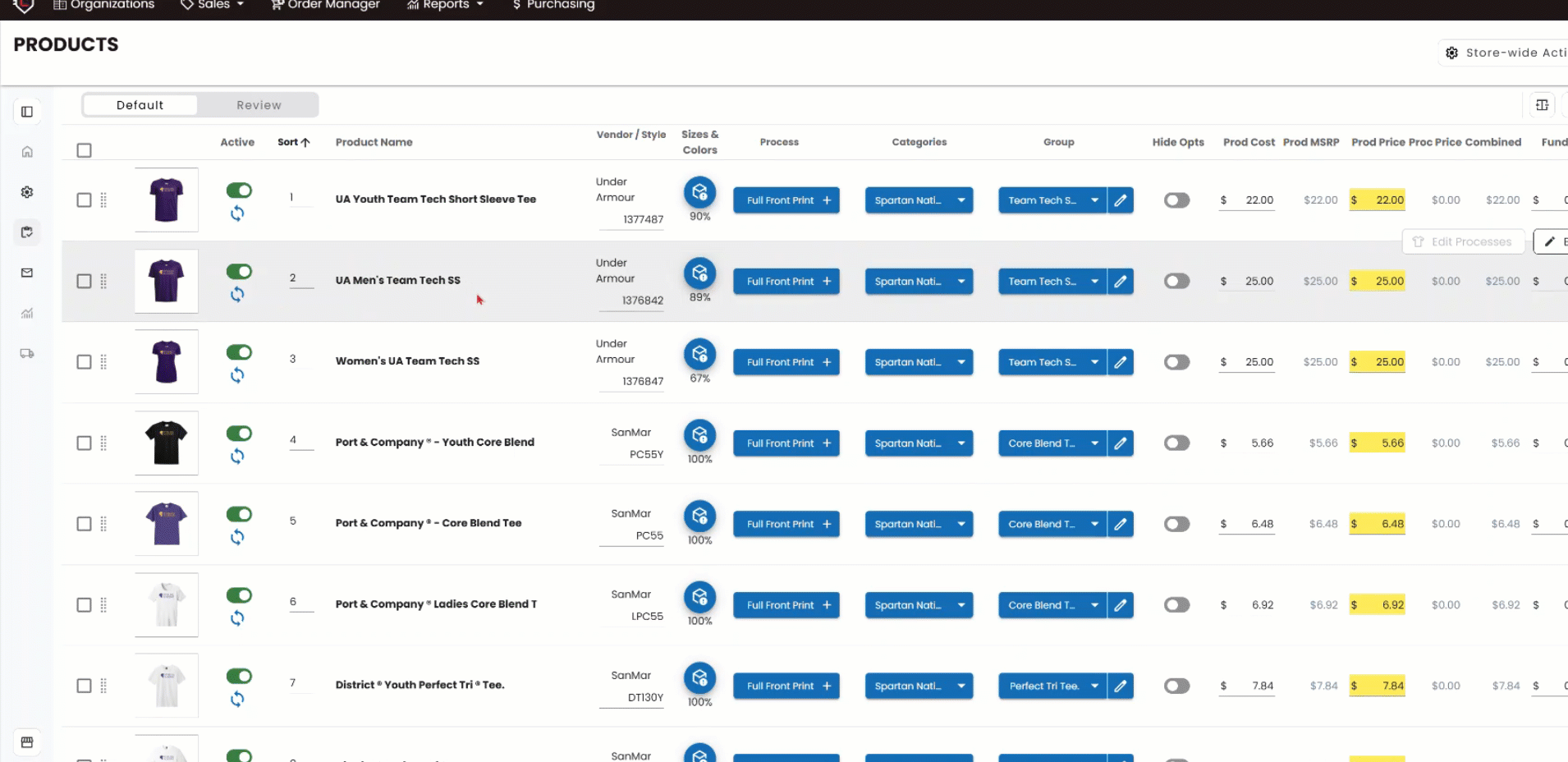This screenshot has width=1568, height=762.
Task: Click the sidebar panel collapse icon
Action: (x=27, y=112)
